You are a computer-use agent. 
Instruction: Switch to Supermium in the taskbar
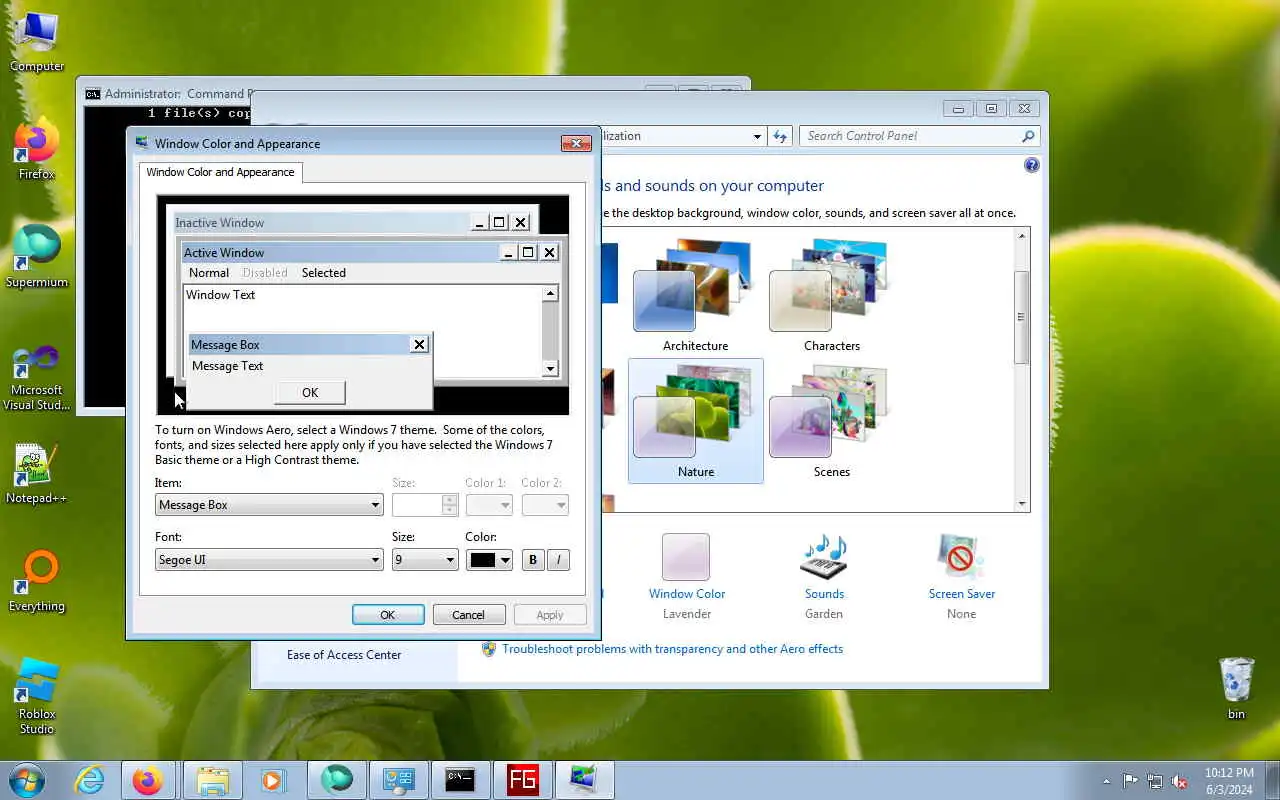tap(336, 780)
